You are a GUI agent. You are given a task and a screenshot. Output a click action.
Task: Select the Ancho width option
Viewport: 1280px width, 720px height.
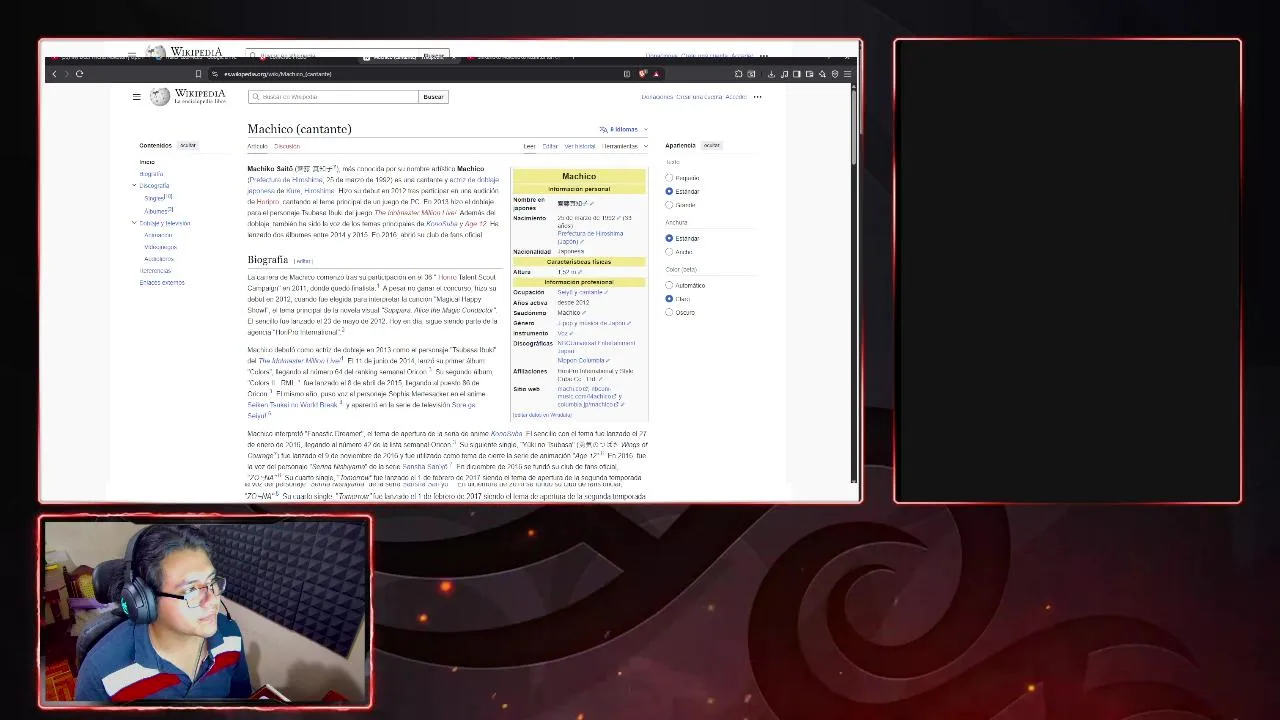pyautogui.click(x=669, y=252)
